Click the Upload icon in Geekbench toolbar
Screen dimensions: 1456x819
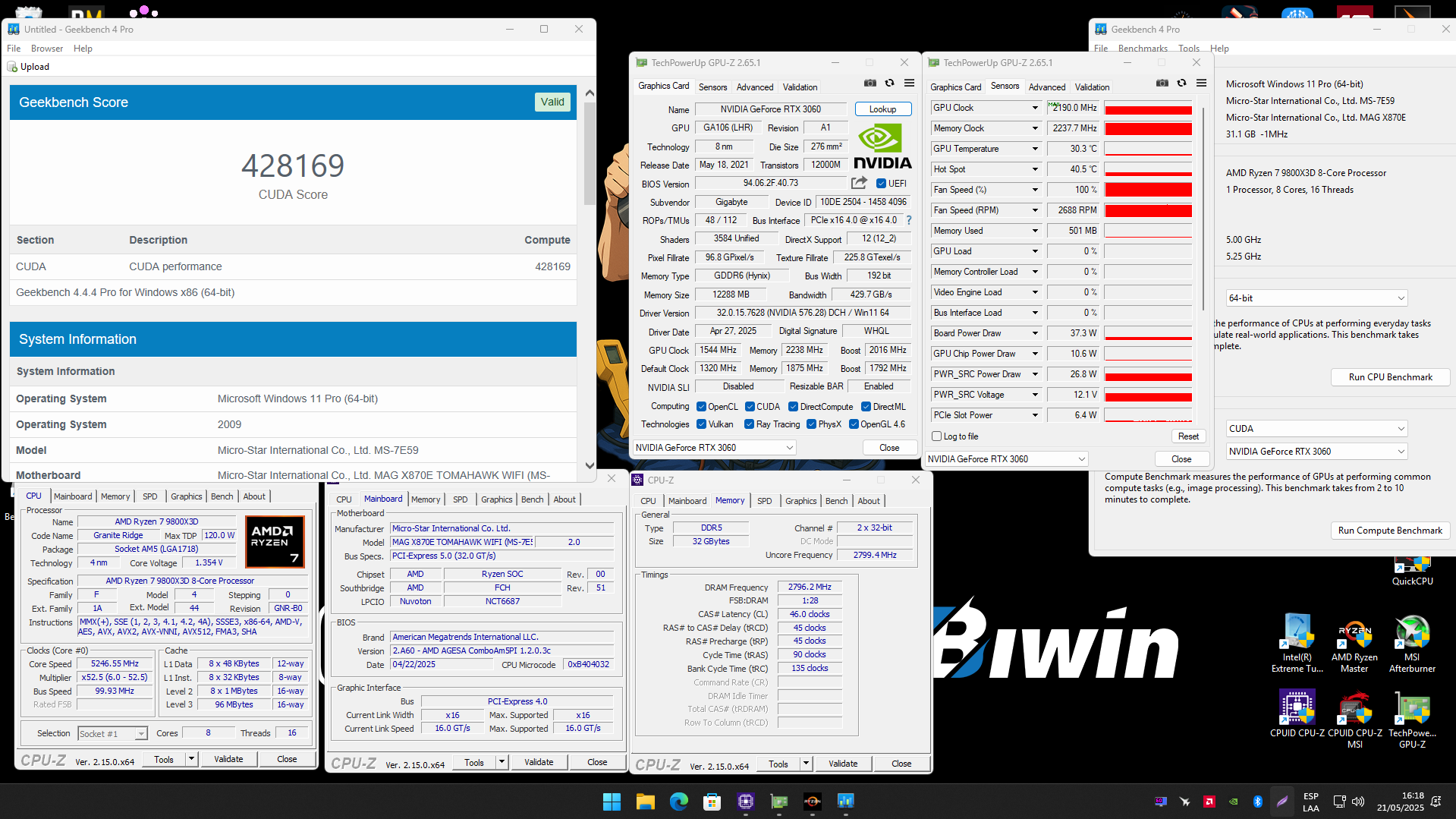(x=12, y=67)
